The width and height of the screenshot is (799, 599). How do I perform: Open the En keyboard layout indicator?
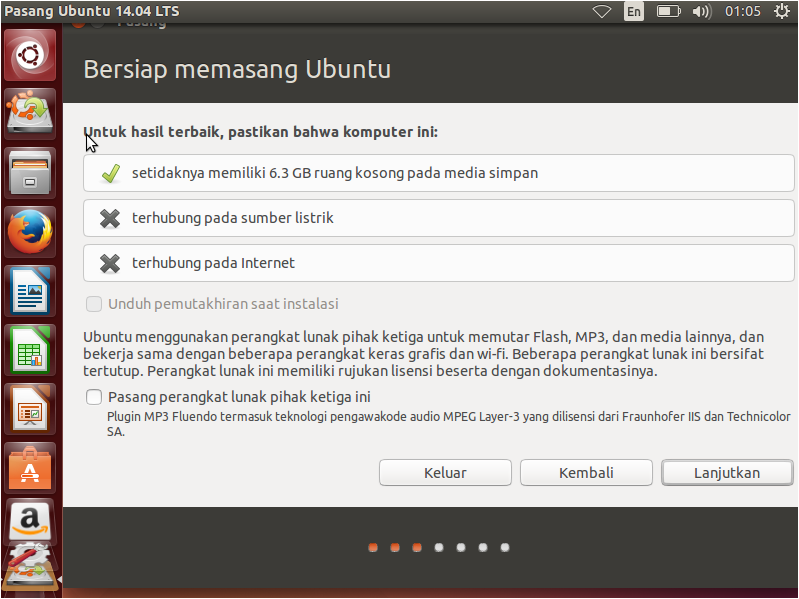(634, 11)
